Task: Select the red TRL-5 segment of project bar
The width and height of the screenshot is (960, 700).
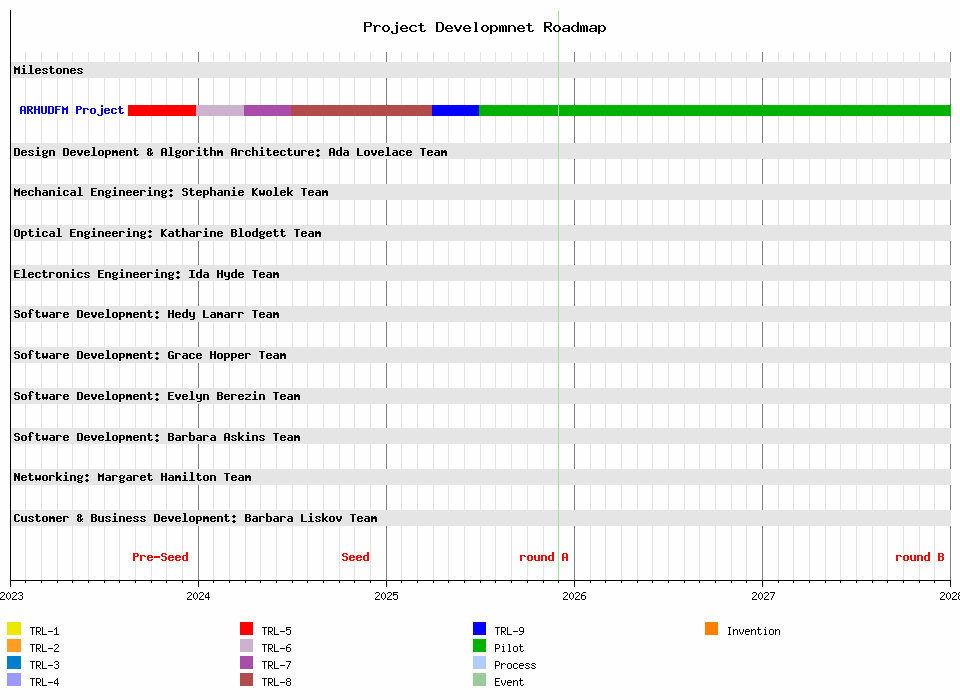Action: click(x=162, y=110)
